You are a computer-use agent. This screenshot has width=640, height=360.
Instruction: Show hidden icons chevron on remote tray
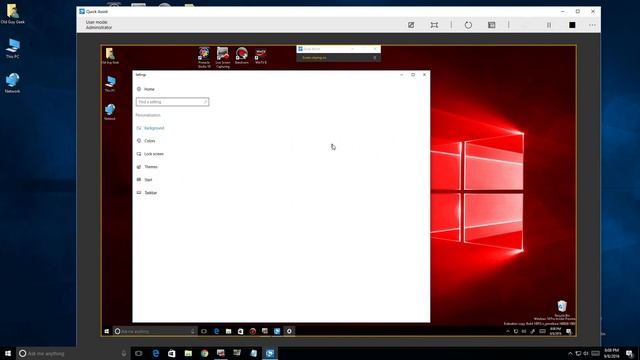coord(508,331)
